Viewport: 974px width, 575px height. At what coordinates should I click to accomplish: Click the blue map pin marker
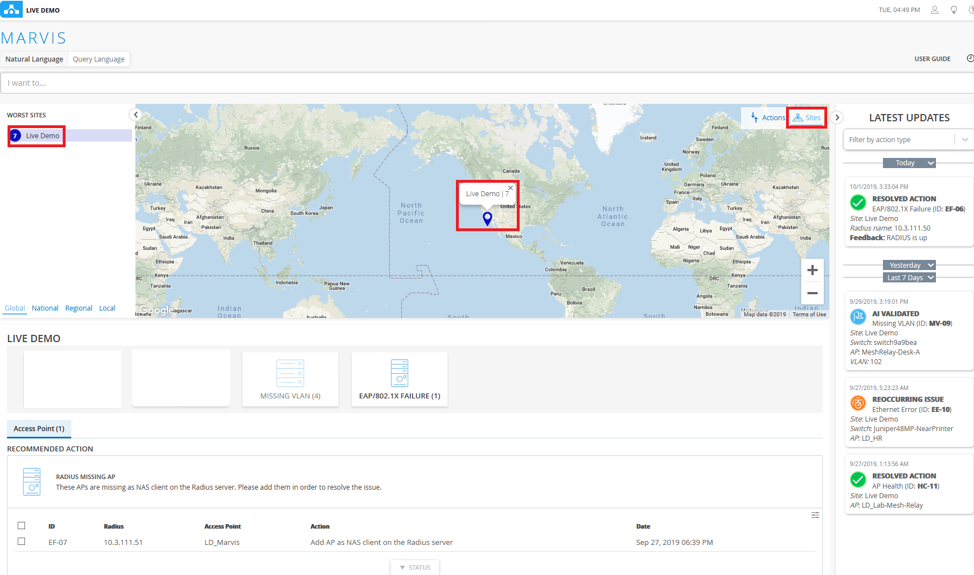click(487, 218)
